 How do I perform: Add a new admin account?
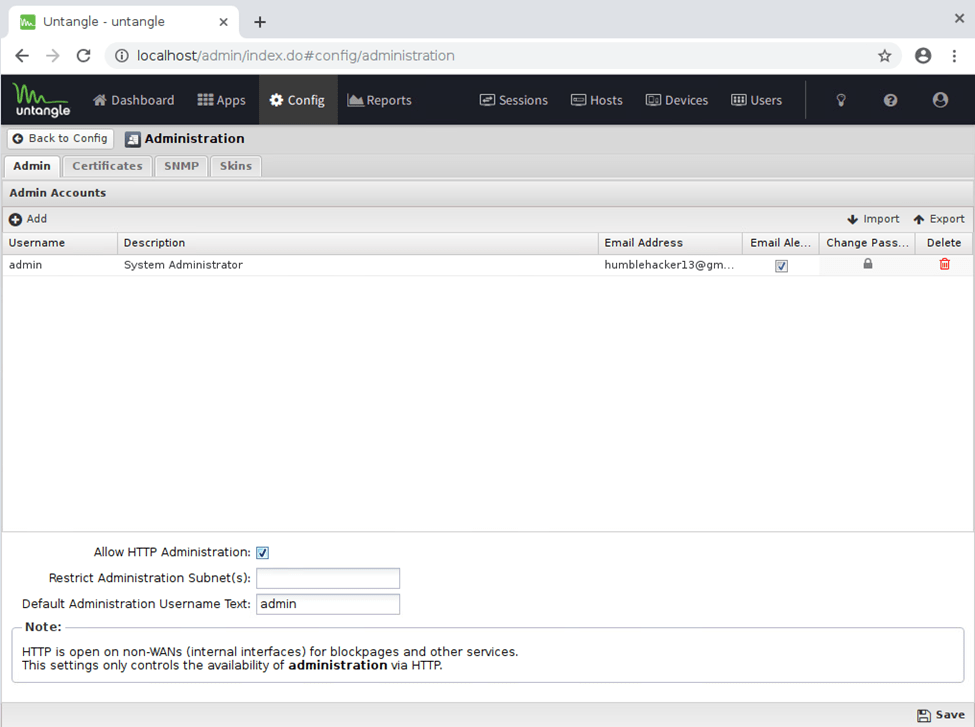tap(28, 219)
